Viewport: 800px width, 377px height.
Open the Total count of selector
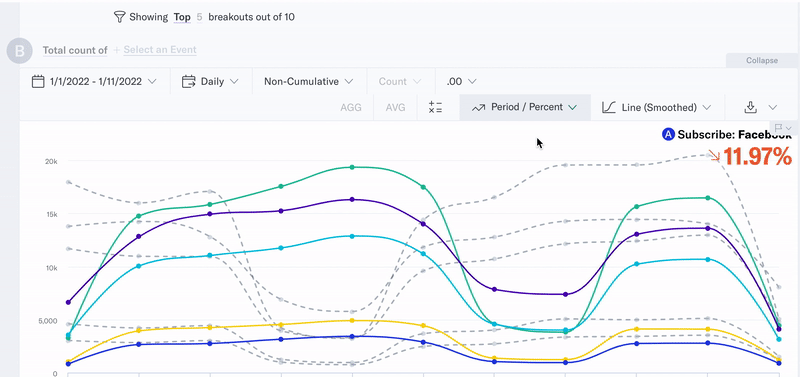(x=75, y=50)
